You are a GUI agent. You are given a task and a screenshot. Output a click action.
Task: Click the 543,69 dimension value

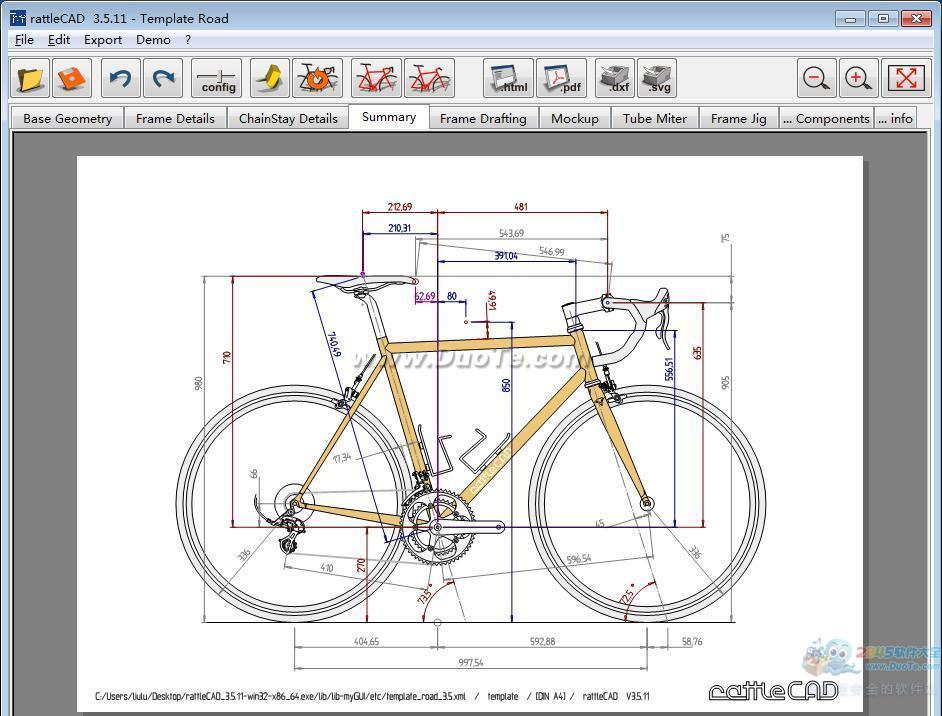point(511,233)
